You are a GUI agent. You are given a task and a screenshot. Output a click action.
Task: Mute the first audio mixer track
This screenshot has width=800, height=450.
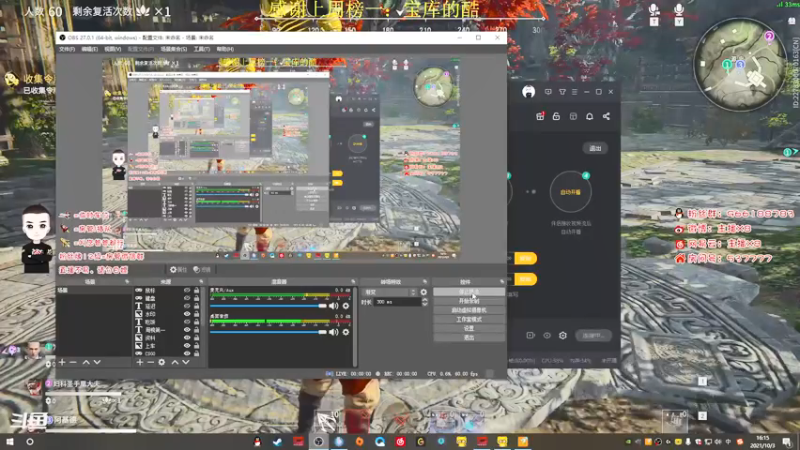[334, 306]
